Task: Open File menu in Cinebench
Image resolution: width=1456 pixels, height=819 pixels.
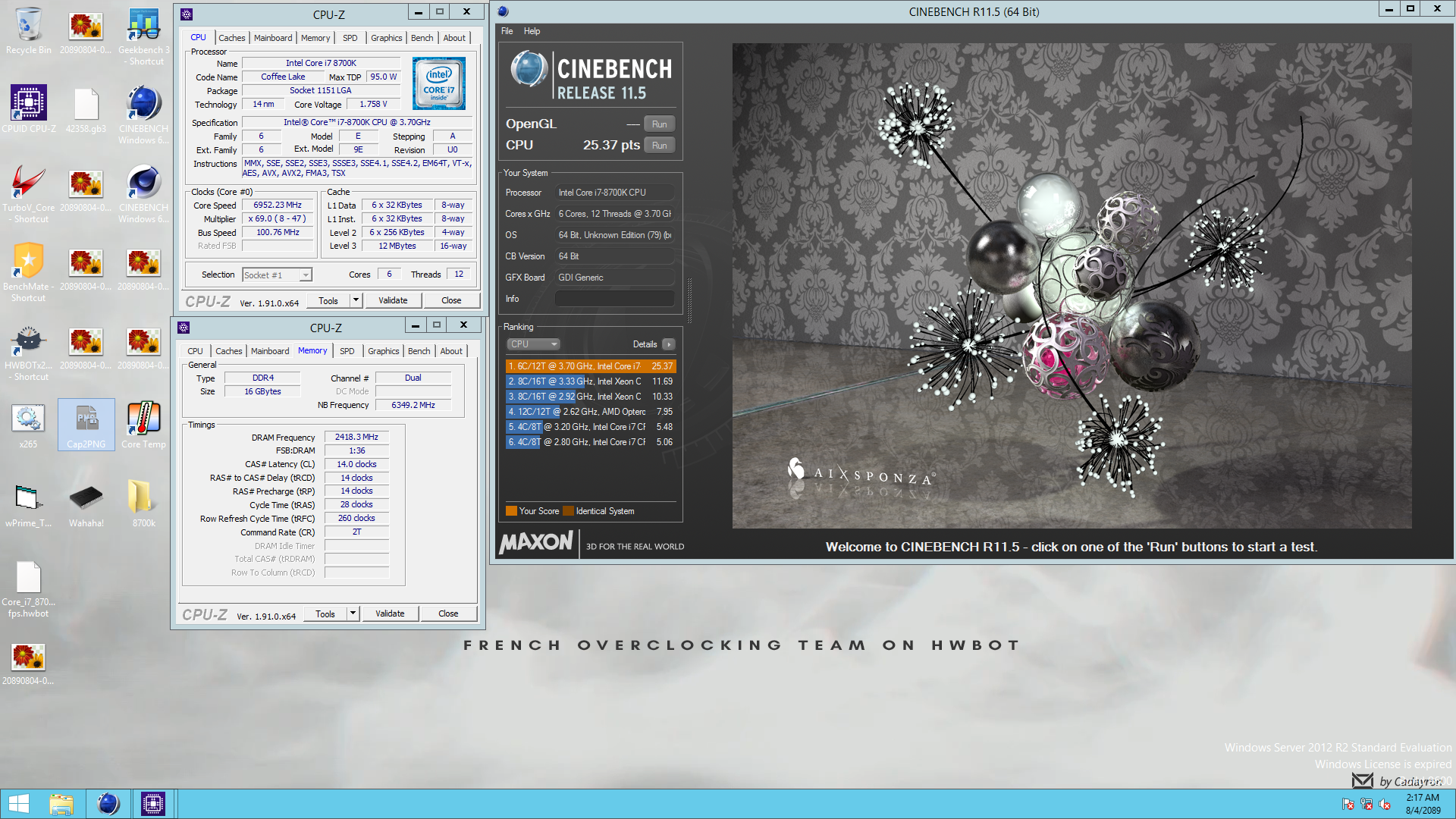Action: pos(507,31)
